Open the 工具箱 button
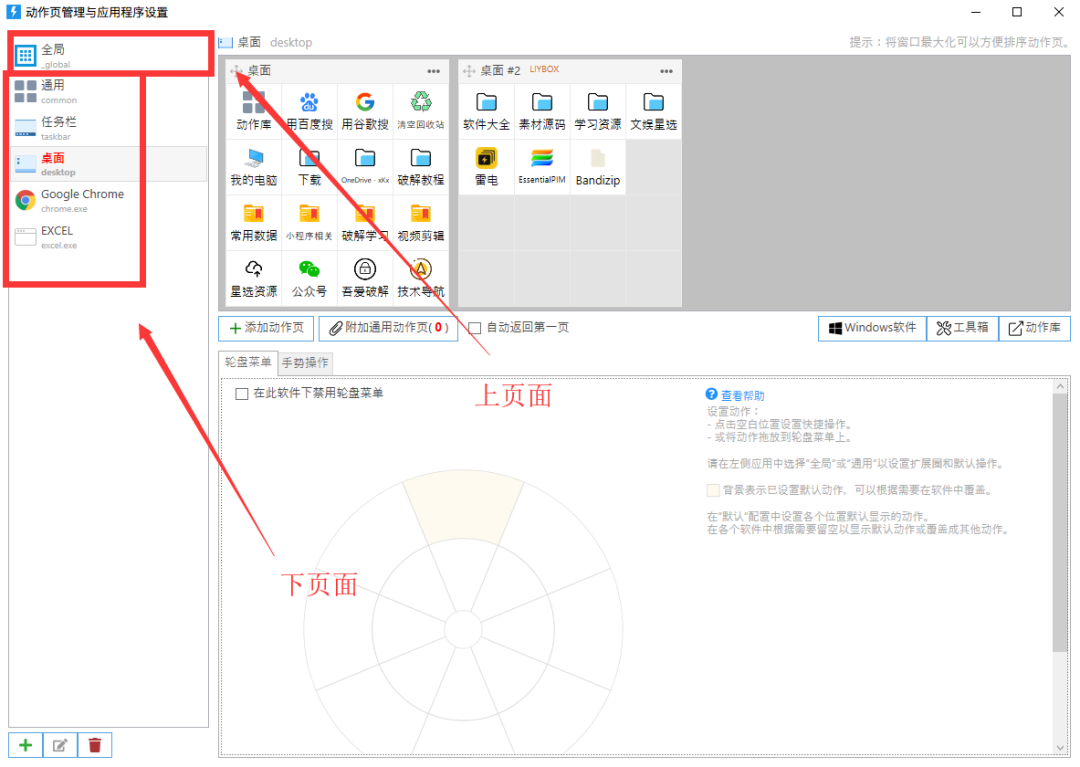Screen dimensions: 1080x767 point(963,328)
